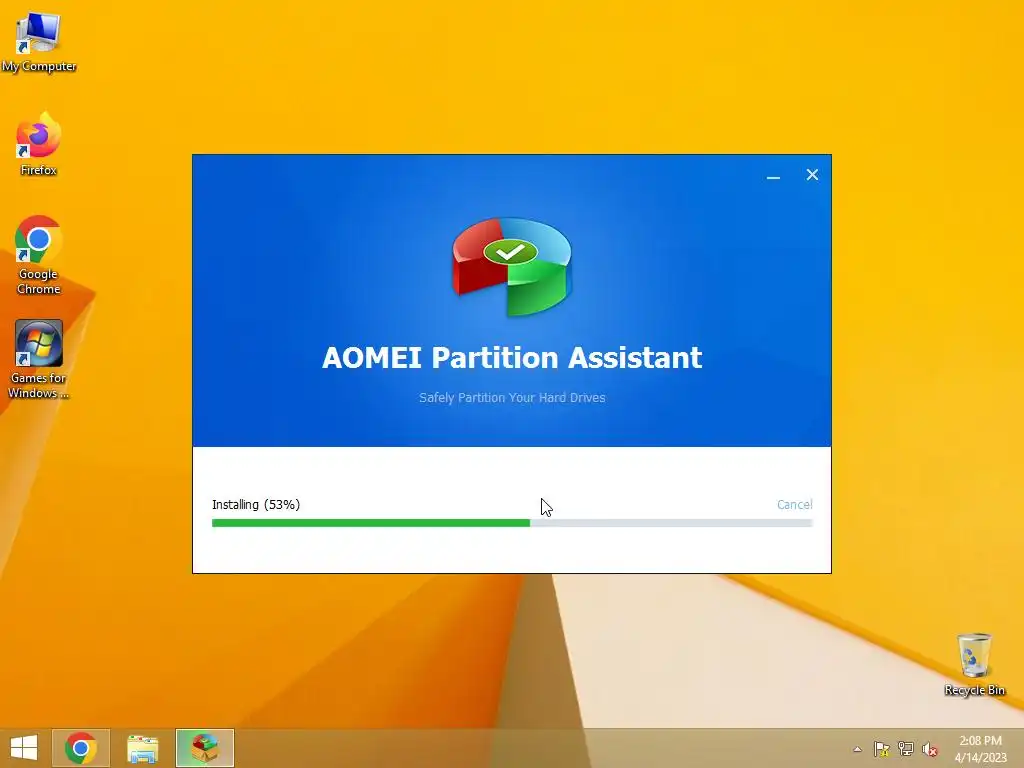
Task: Select the Google Chrome desktop shortcut
Action: click(39, 256)
